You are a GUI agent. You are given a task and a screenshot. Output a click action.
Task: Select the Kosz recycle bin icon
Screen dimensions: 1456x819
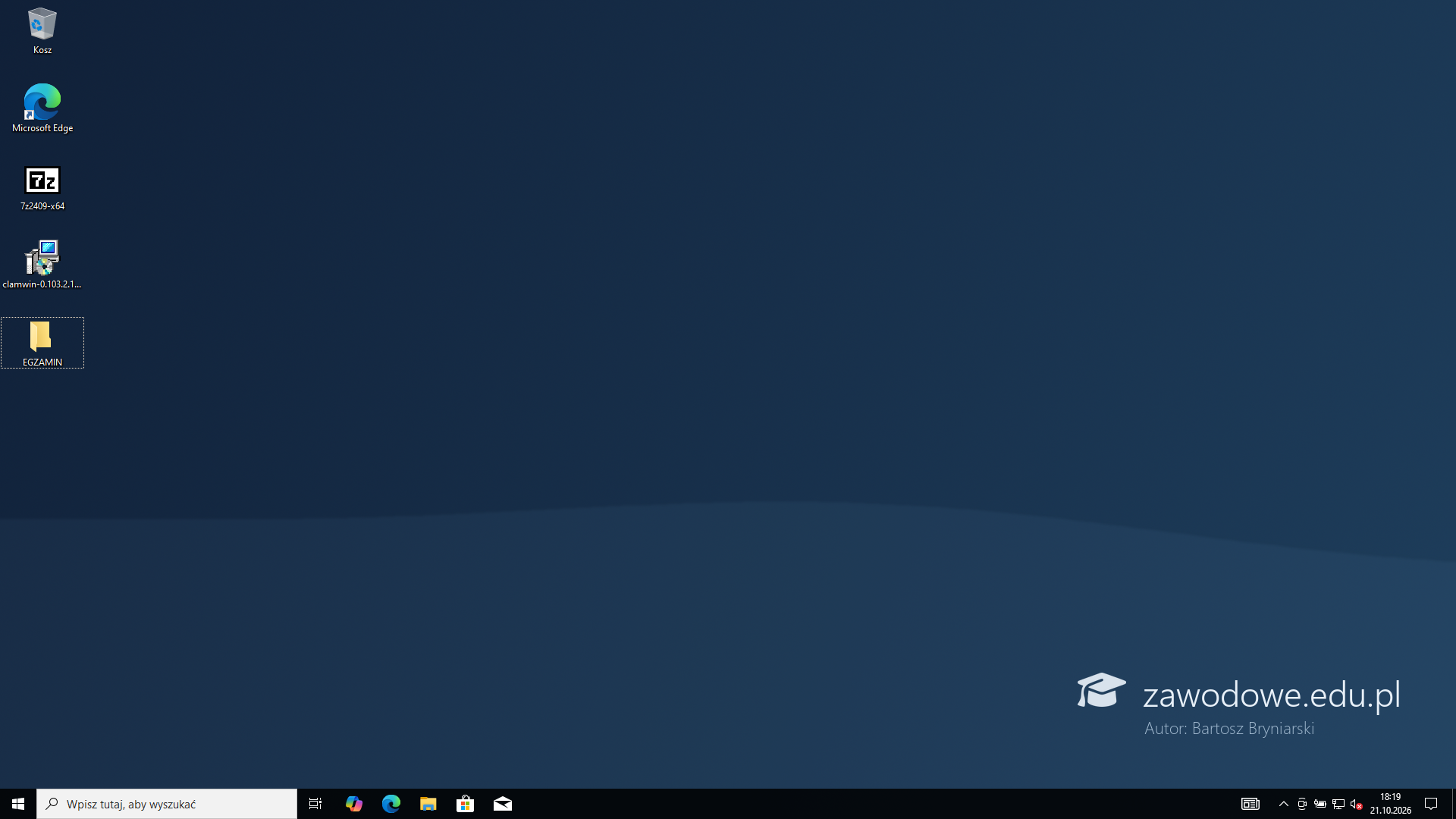(x=42, y=31)
